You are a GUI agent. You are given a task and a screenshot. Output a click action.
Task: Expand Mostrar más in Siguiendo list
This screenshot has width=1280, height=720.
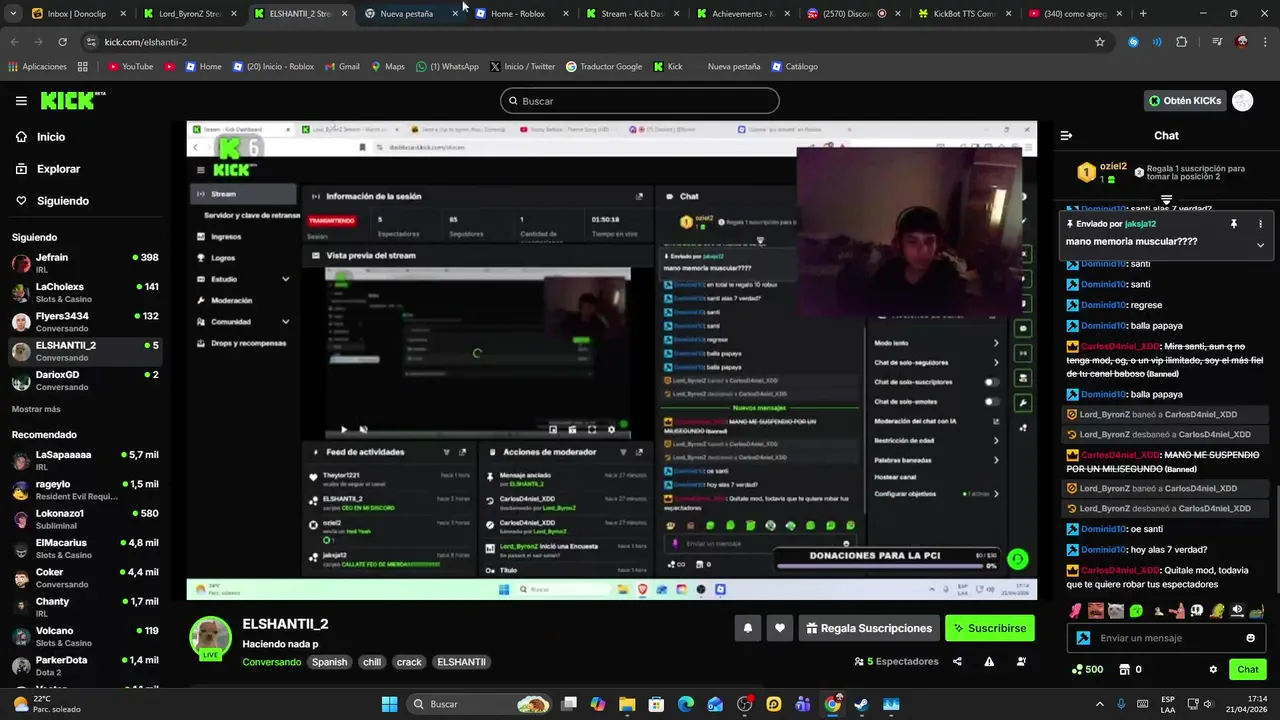point(36,409)
